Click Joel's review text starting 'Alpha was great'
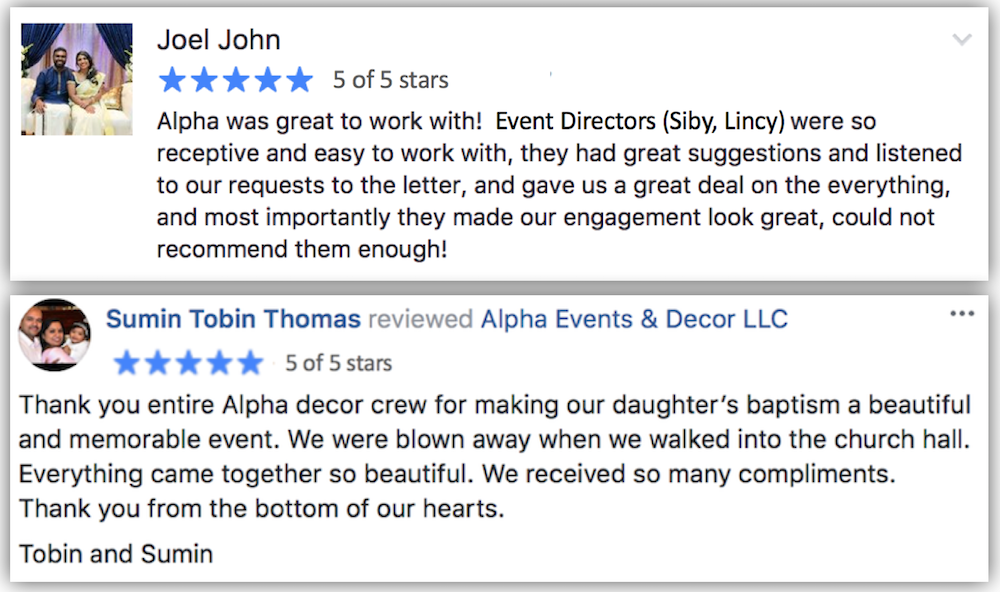Viewport: 1000px width, 592px height. point(559,185)
